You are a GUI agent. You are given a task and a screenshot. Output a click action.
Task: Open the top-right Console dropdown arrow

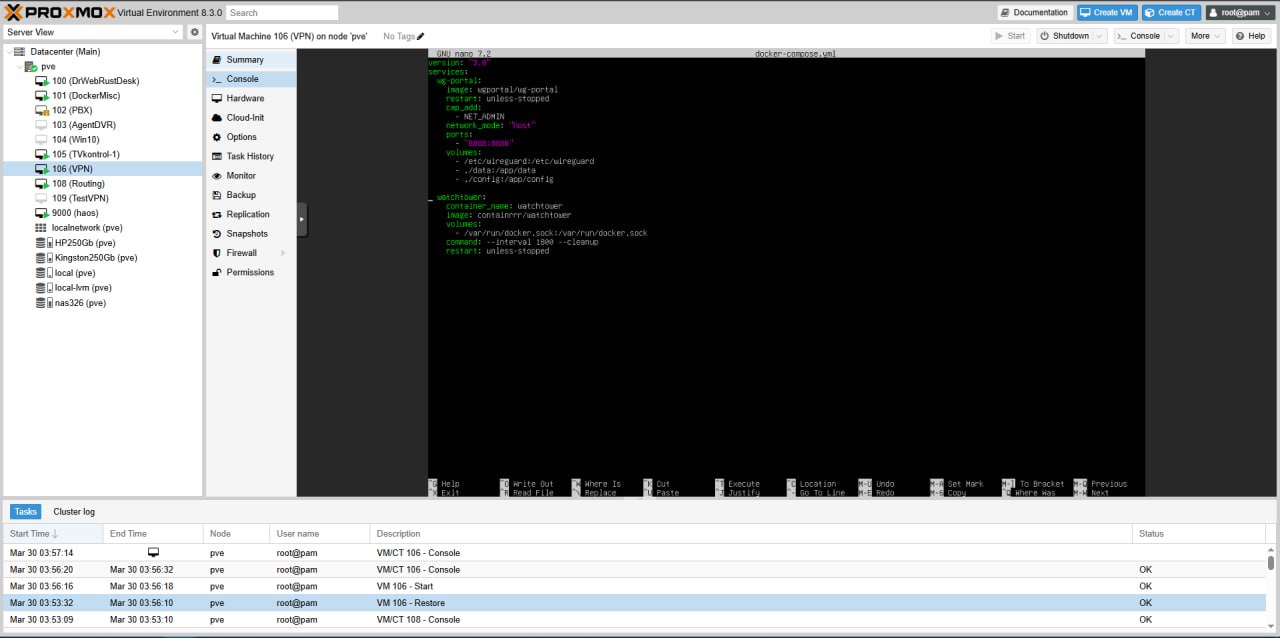1171,36
